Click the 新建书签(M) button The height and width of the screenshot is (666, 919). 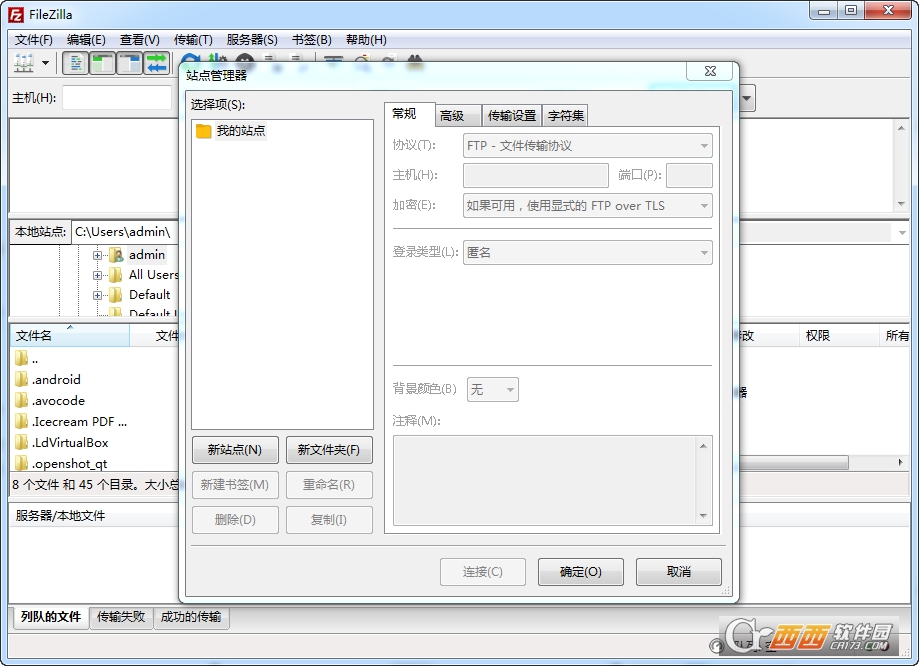[235, 485]
